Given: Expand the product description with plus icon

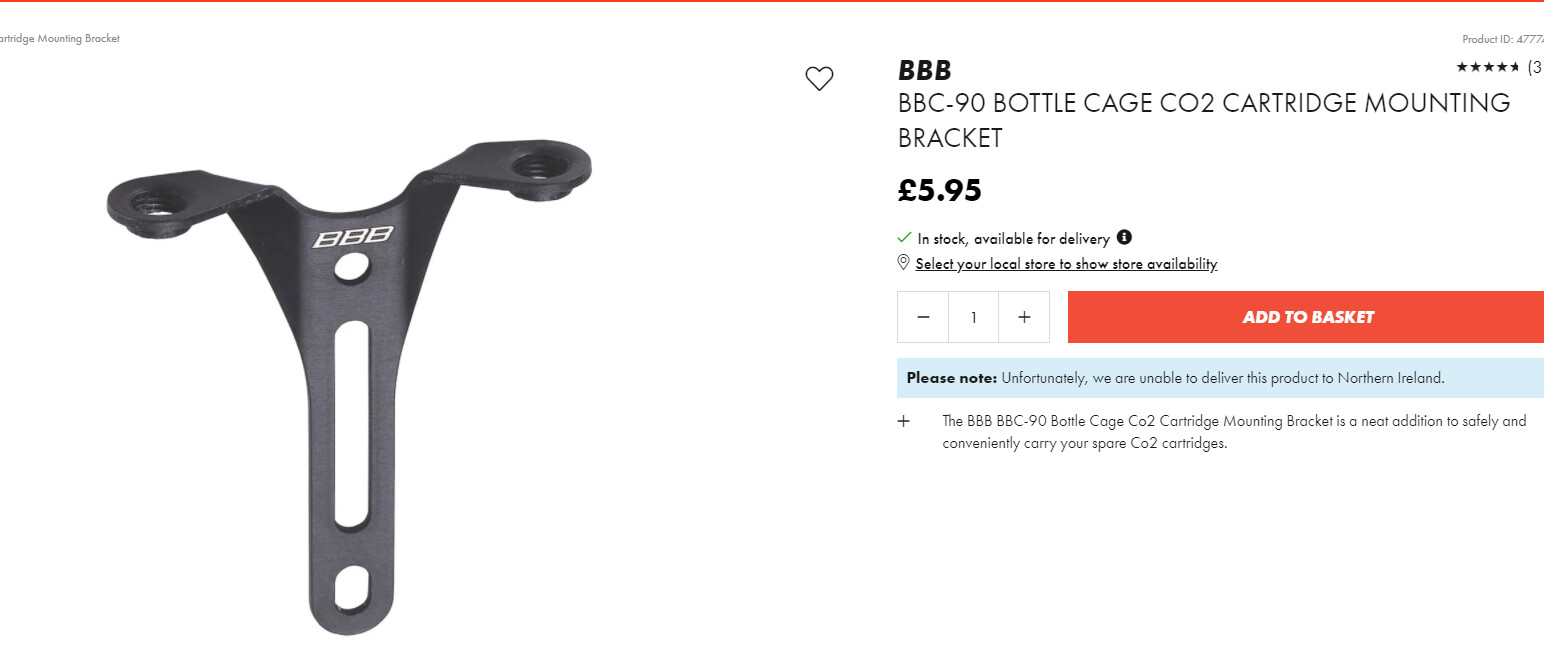Looking at the screenshot, I should [x=904, y=421].
